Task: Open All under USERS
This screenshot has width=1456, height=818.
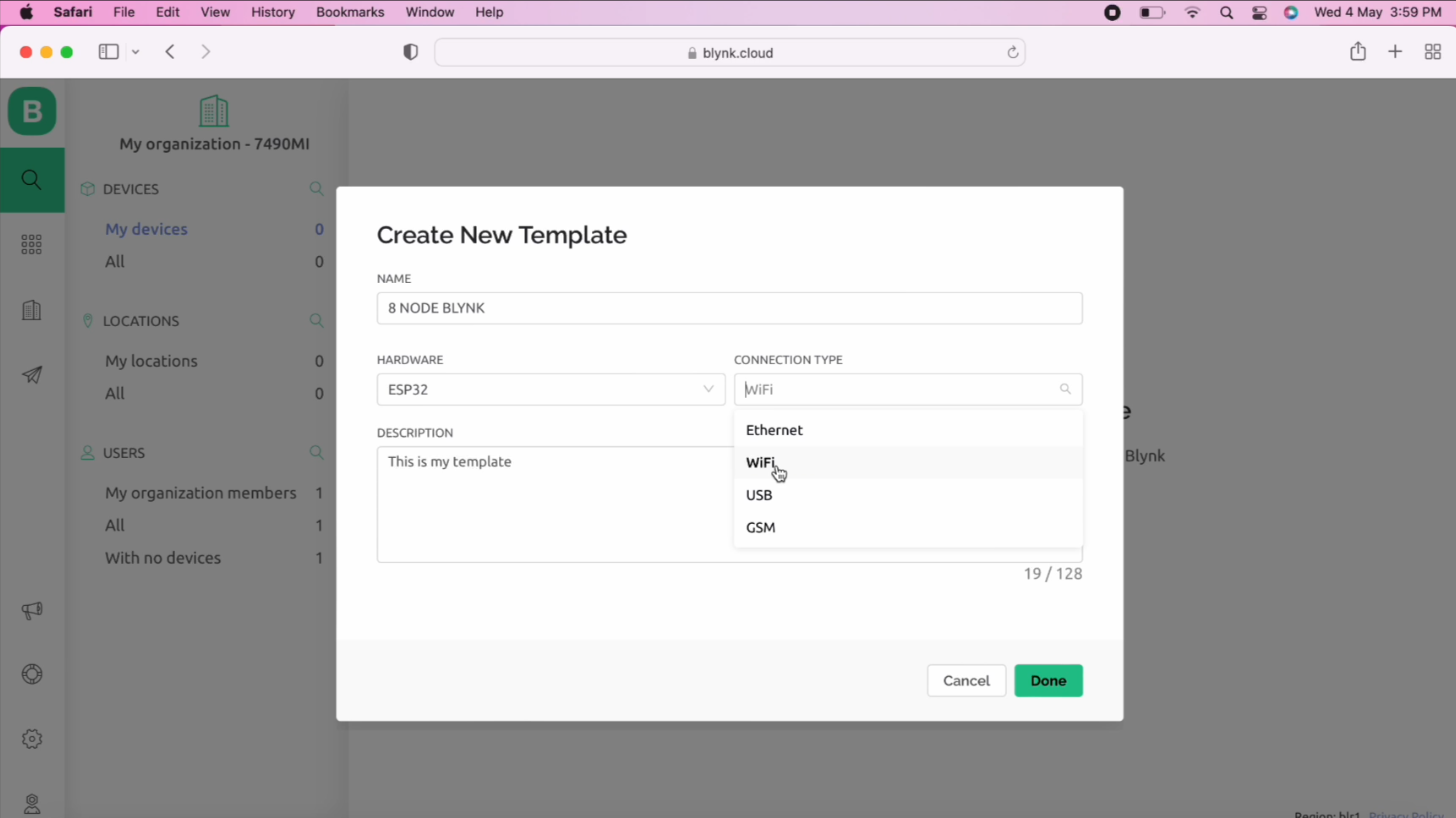Action: click(x=115, y=525)
